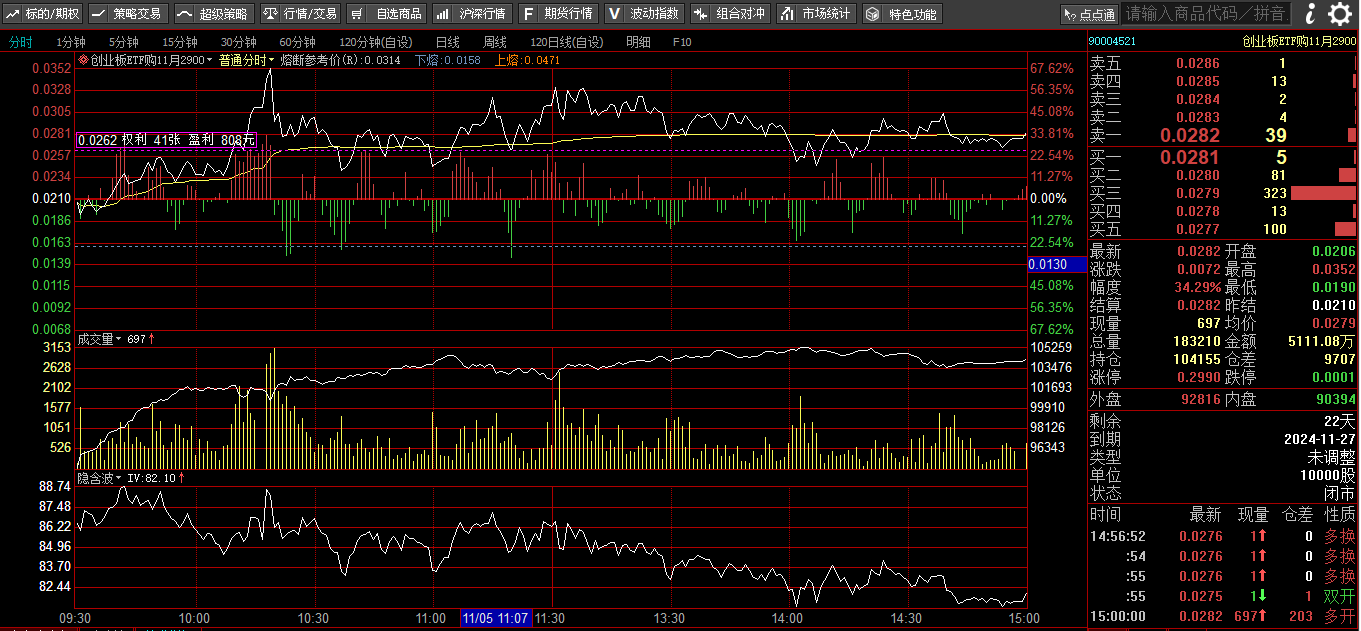The width and height of the screenshot is (1361, 631).
Task: Open the 标的/期权 toolbar button
Action: pos(44,14)
